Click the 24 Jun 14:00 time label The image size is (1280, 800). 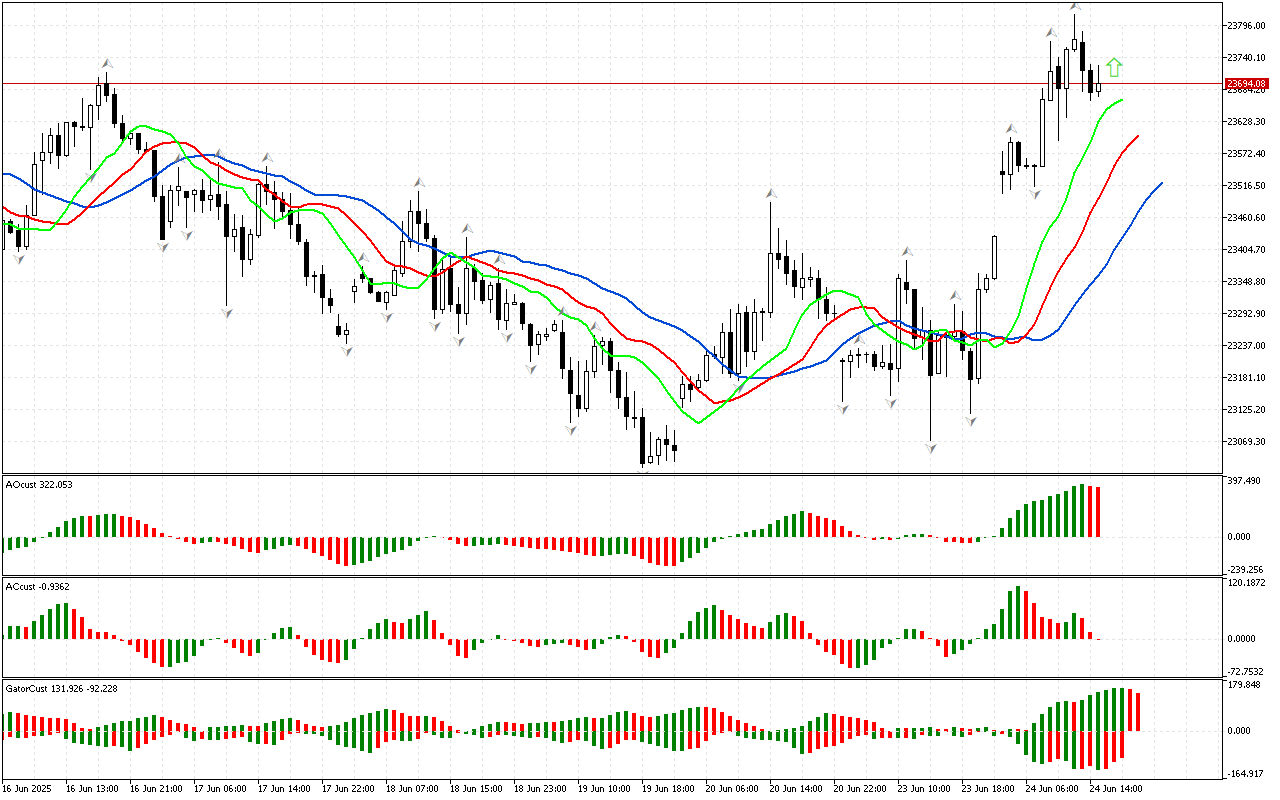click(1115, 789)
